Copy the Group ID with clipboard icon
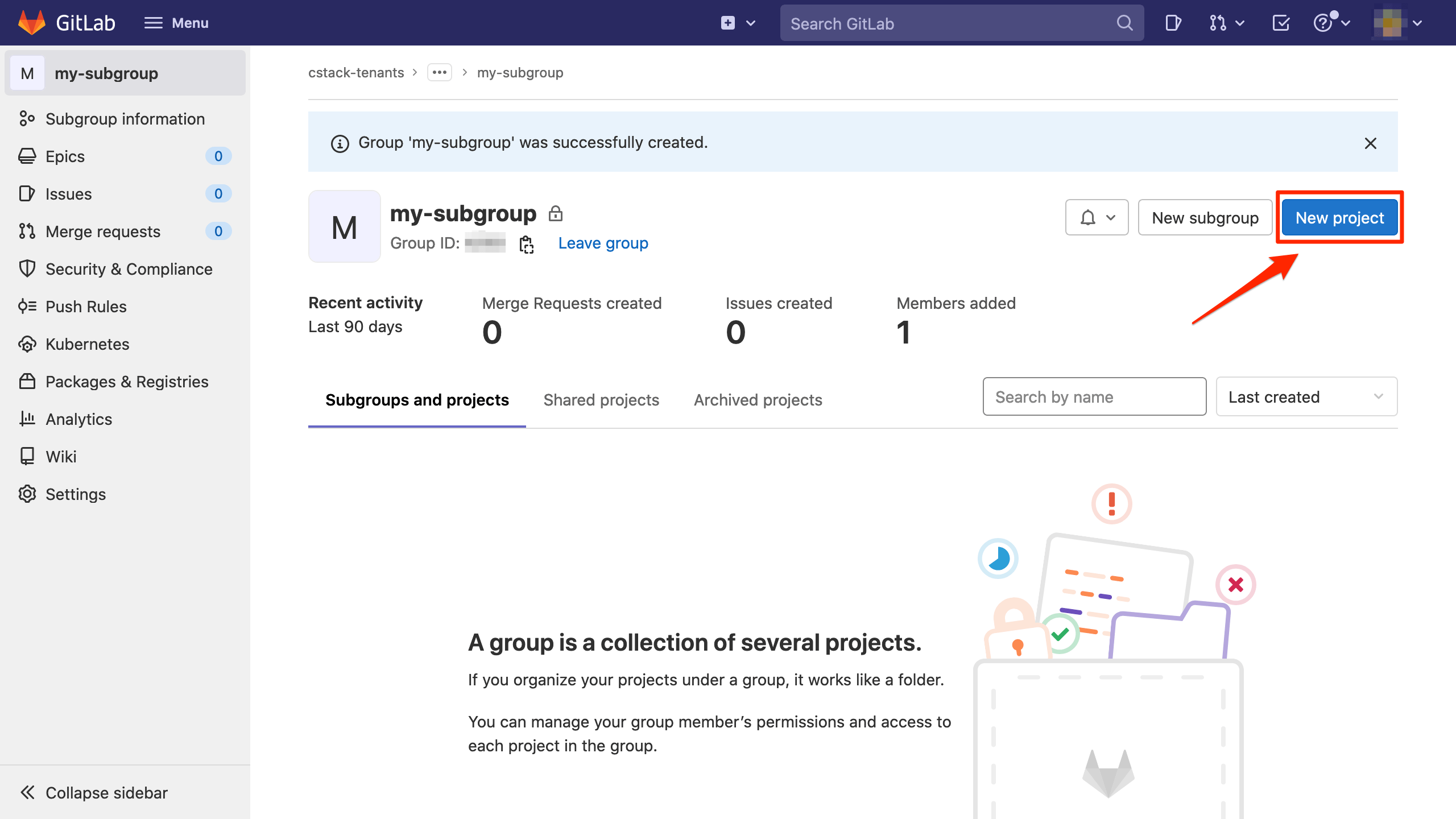 pos(526,244)
